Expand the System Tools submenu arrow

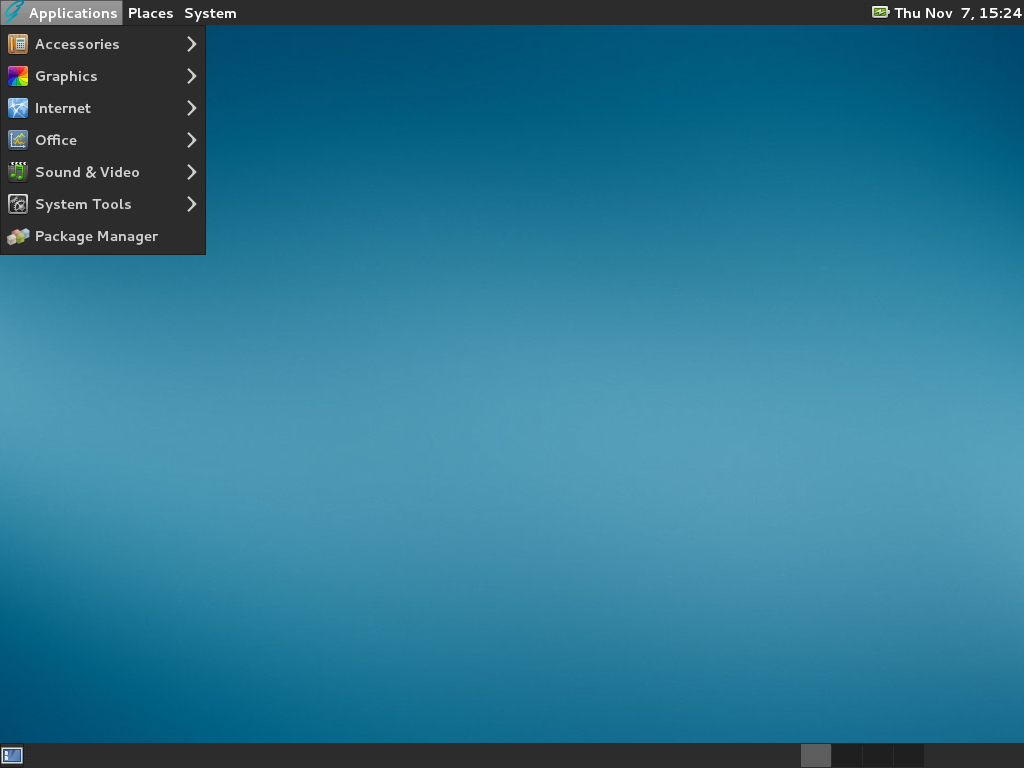point(191,204)
